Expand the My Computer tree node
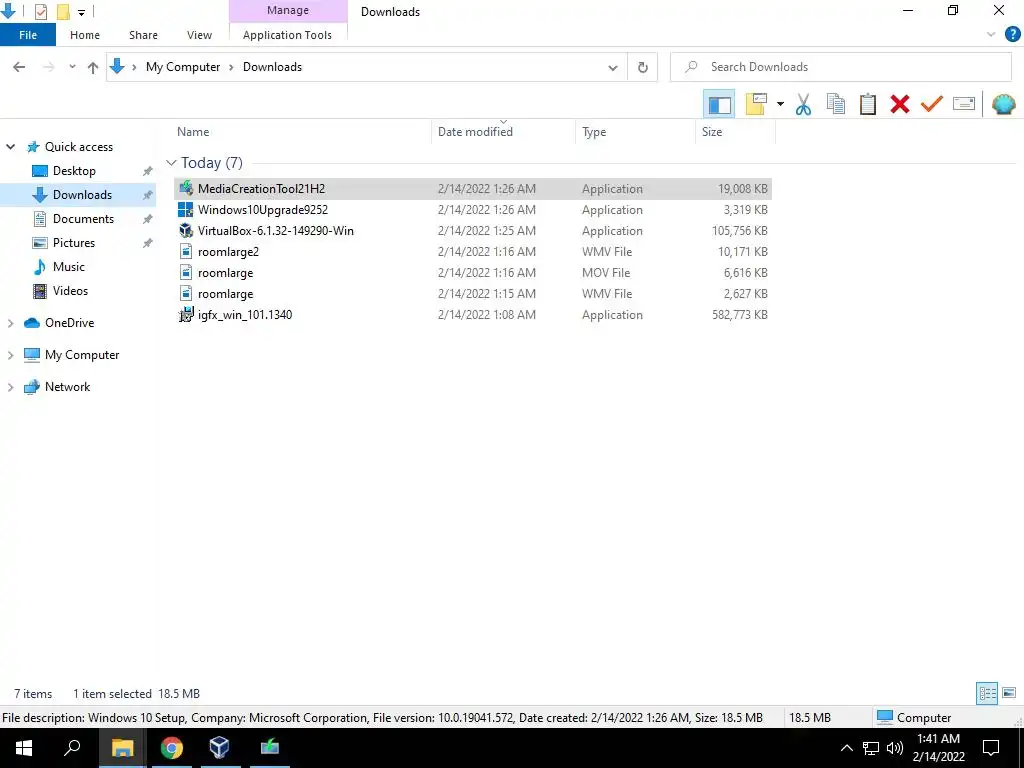This screenshot has width=1024, height=768. [x=10, y=355]
